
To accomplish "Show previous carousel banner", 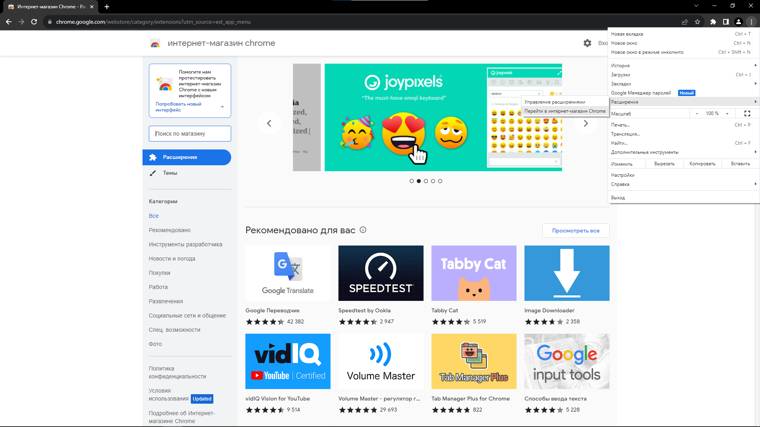I will (x=269, y=123).
